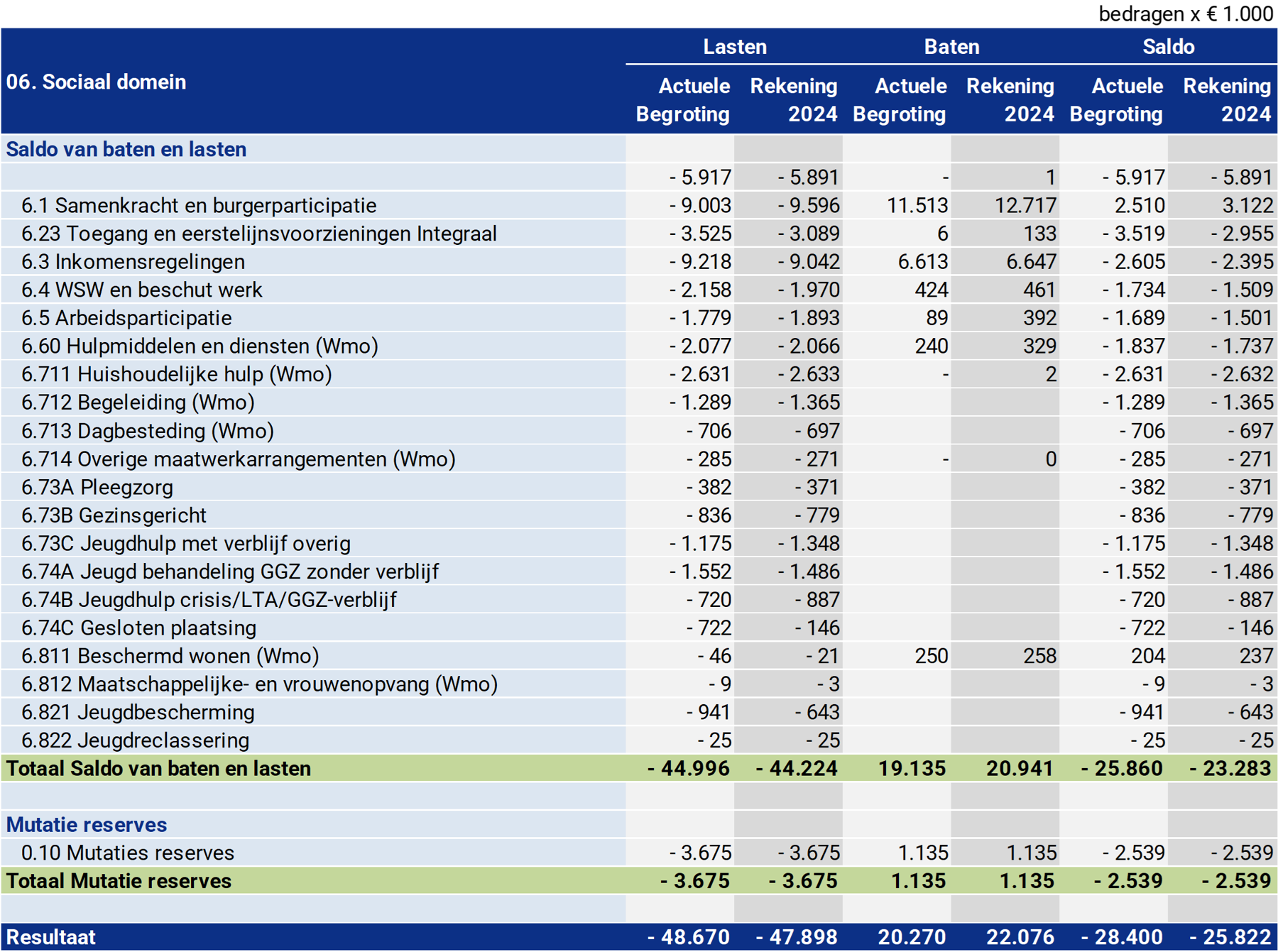This screenshot has height=952, width=1278.
Task: Click the 'Totaal Saldo van baten en lasten' row label
Action: (158, 769)
